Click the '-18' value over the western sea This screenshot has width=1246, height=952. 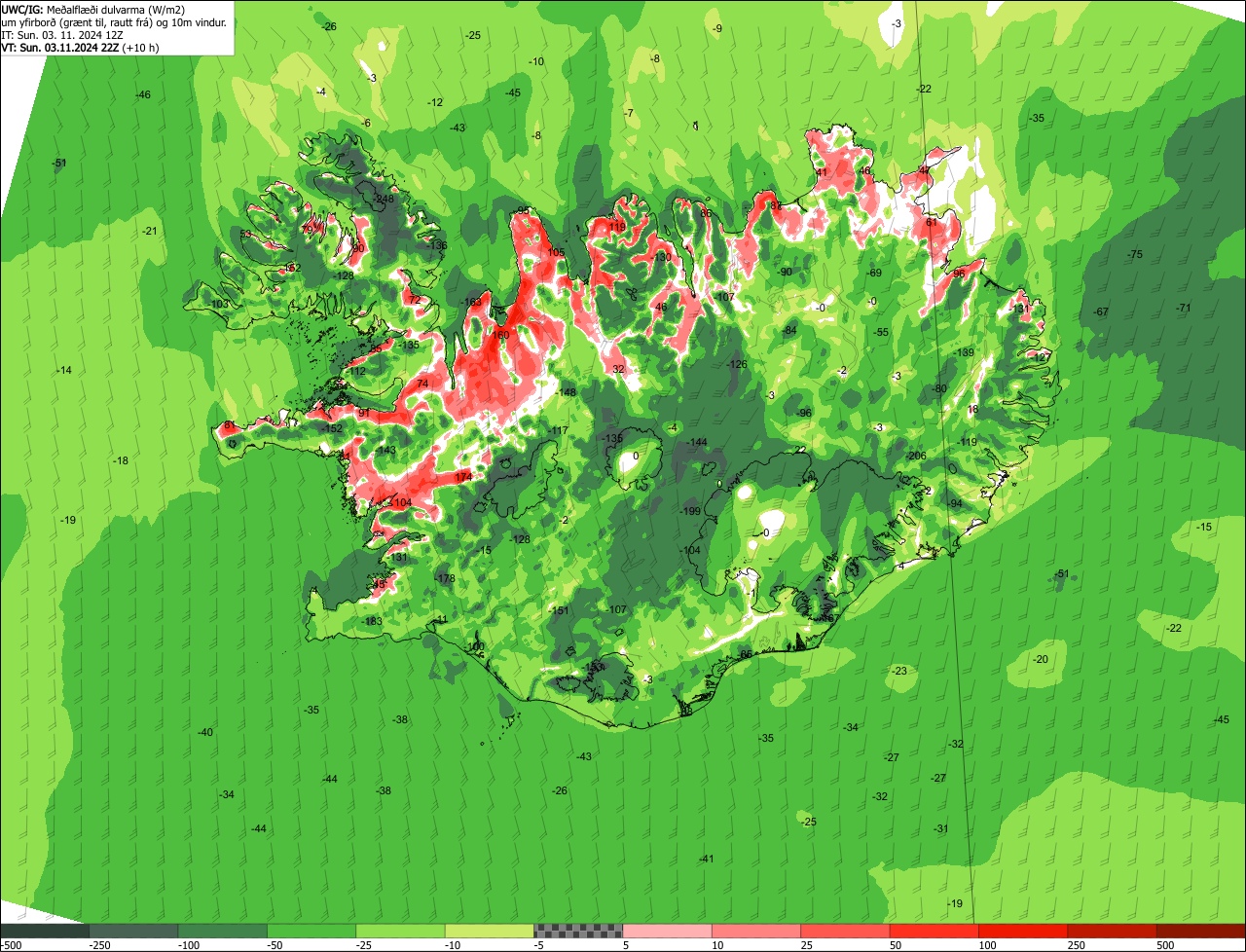tap(121, 460)
